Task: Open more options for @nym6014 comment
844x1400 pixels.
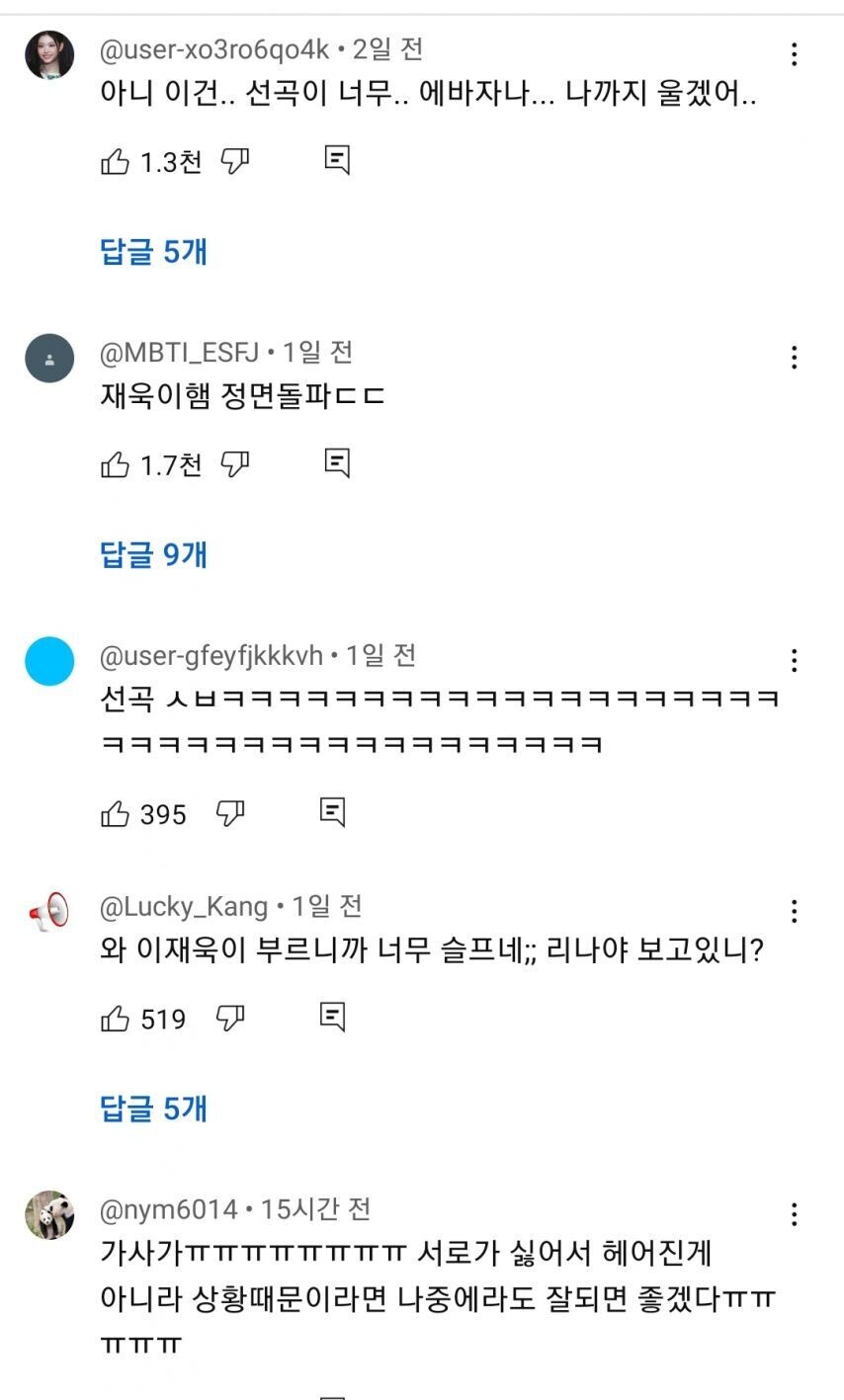Action: click(x=794, y=1214)
